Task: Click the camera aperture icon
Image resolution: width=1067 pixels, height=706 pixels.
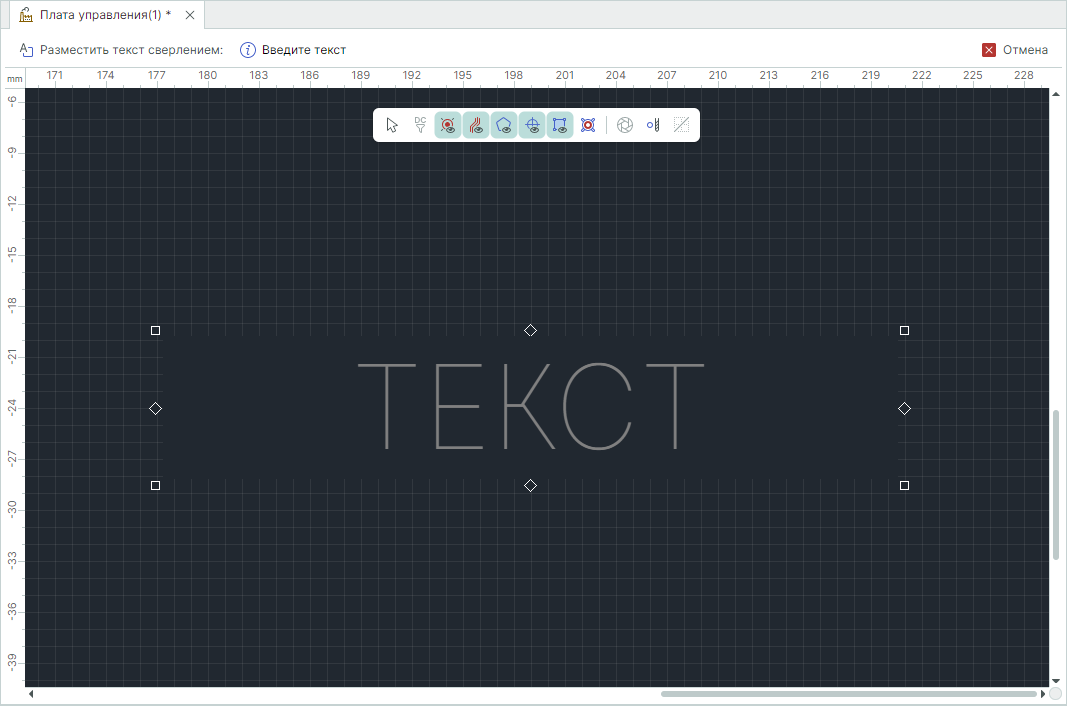Action: click(x=625, y=125)
